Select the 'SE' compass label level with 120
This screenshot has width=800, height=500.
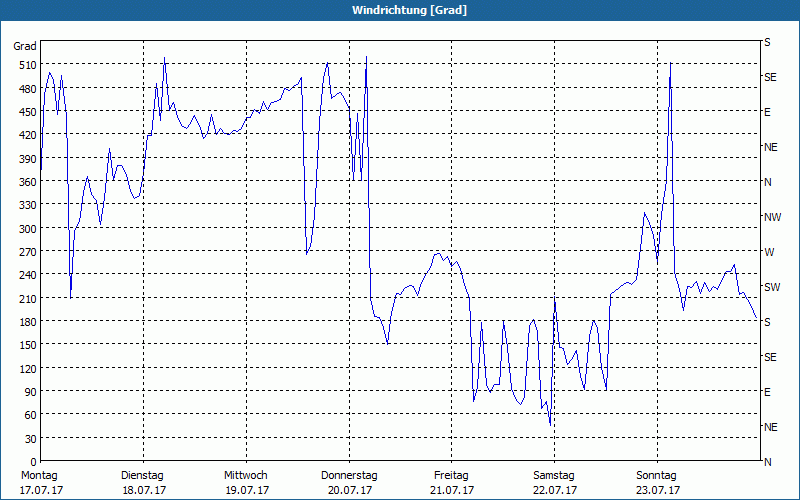click(x=770, y=357)
